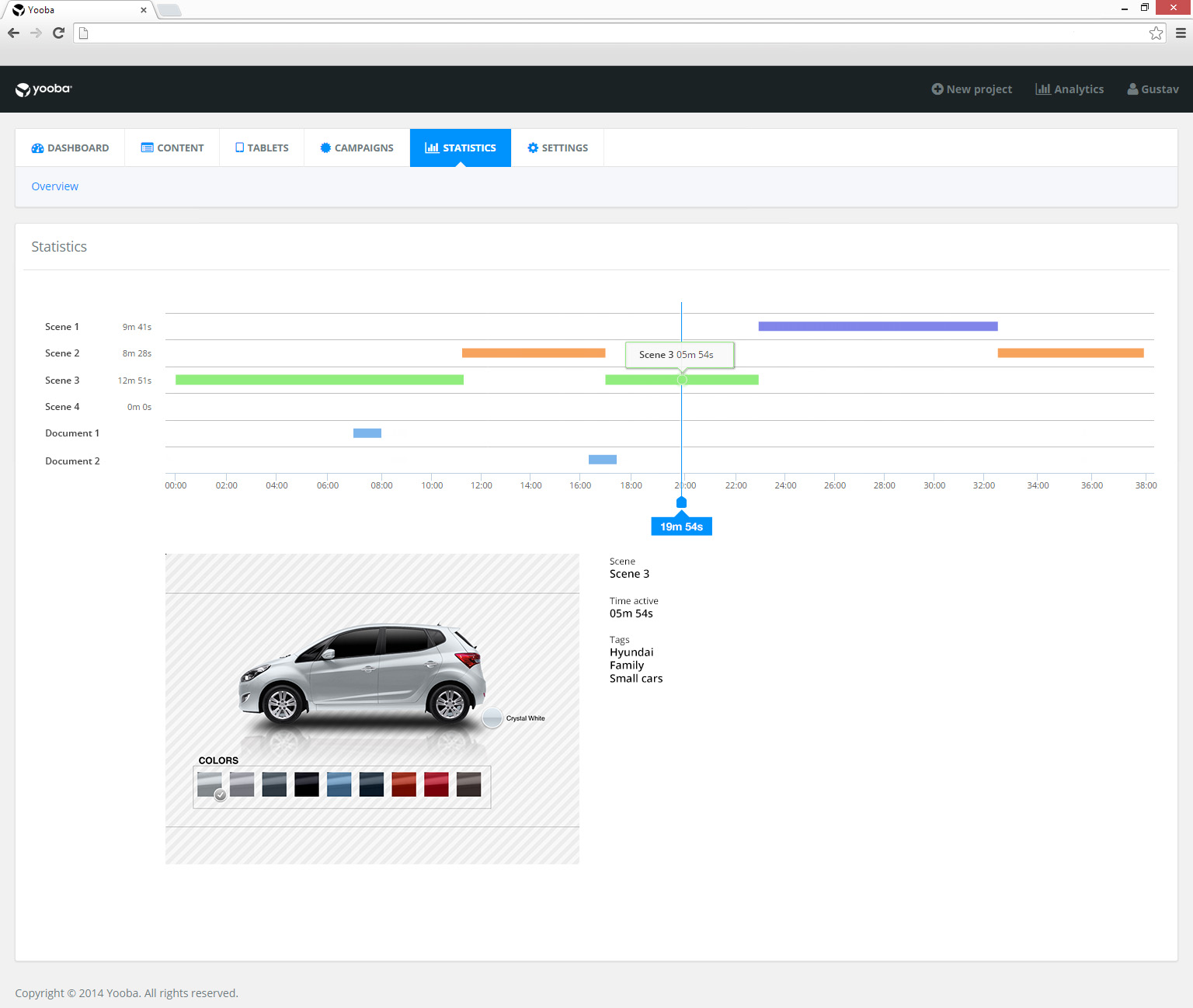Reload the page with refresh icon
The image size is (1193, 1008).
58,33
